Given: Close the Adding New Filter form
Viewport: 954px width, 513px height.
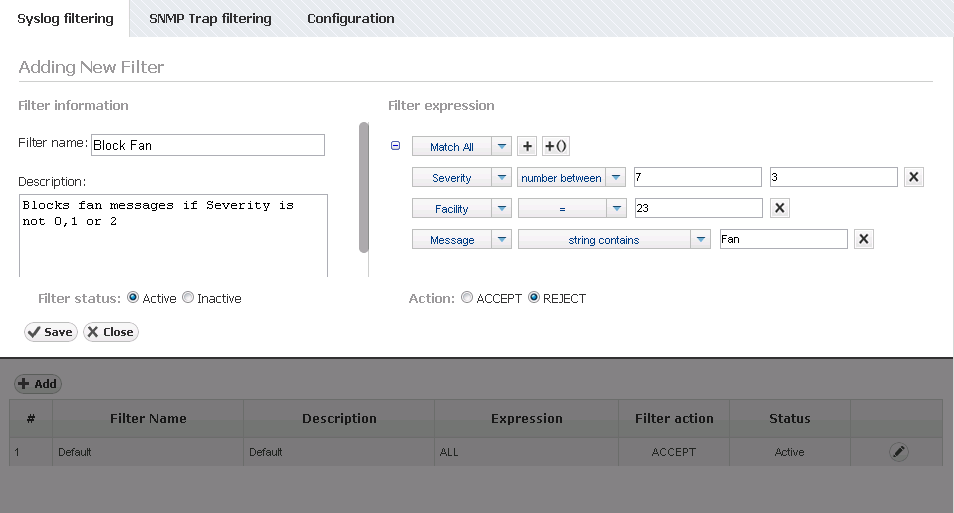Looking at the screenshot, I should tap(110, 332).
